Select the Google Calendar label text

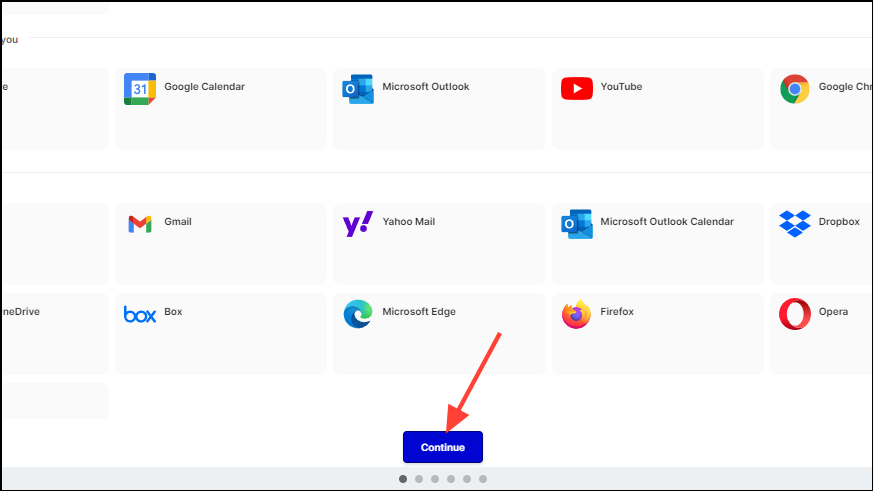(204, 86)
